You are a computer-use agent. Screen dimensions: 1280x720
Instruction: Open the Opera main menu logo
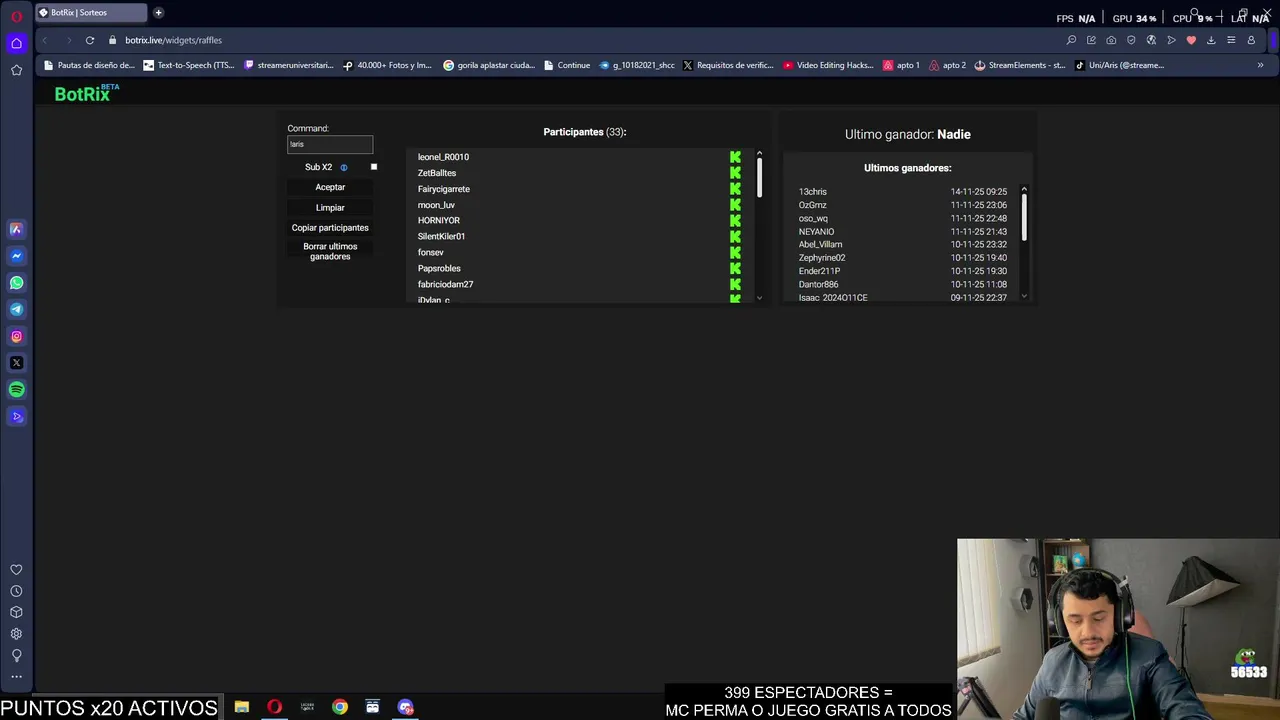tap(16, 16)
